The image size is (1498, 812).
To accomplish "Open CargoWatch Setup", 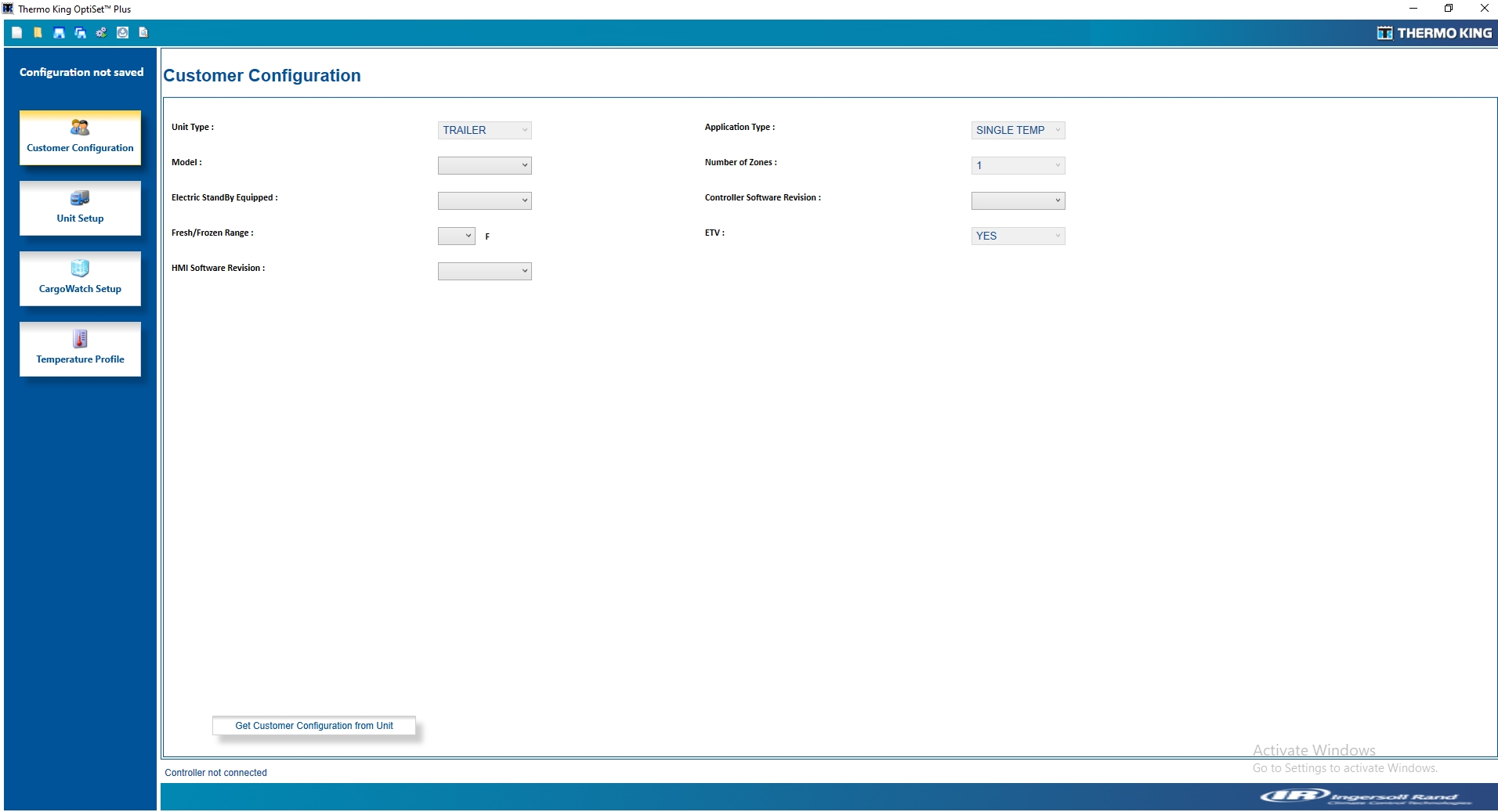I will 79,278.
